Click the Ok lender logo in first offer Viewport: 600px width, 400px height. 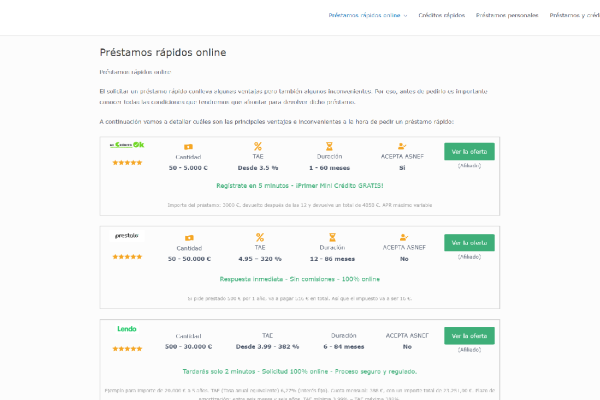[x=127, y=145]
